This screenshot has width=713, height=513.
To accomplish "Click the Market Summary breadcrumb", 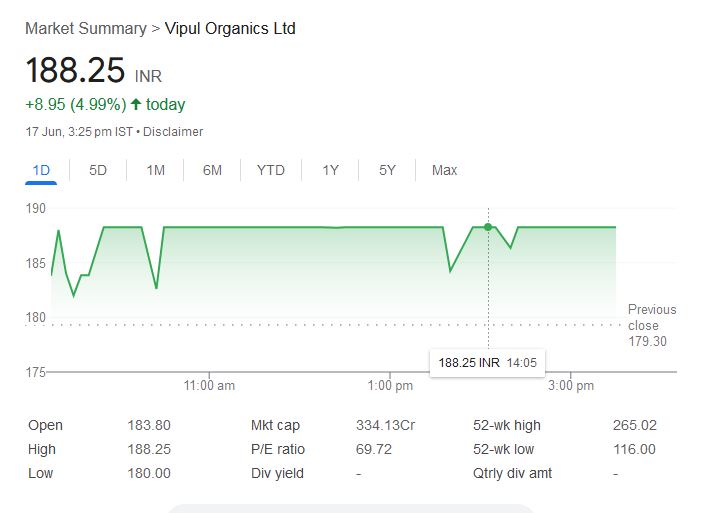I will tap(85, 29).
